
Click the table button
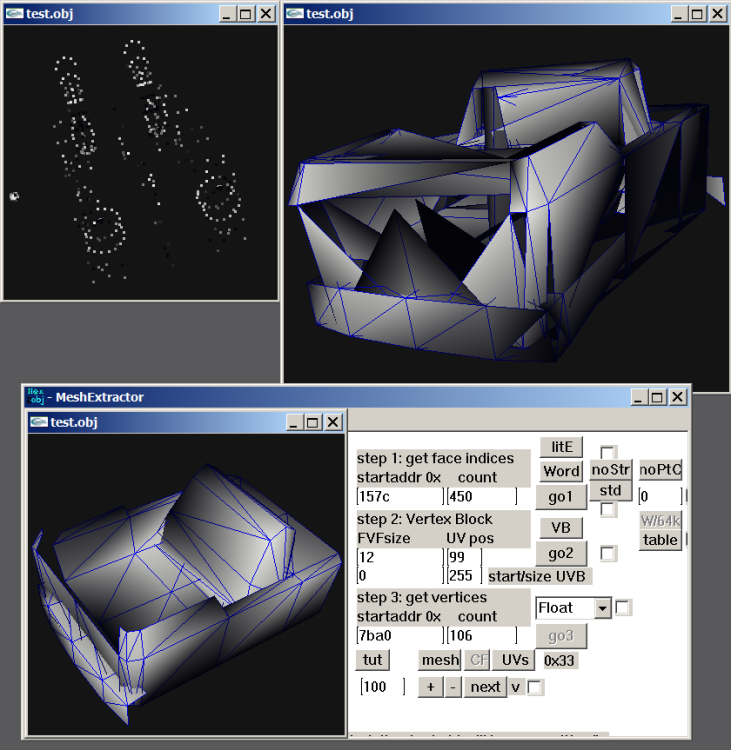[x=660, y=540]
